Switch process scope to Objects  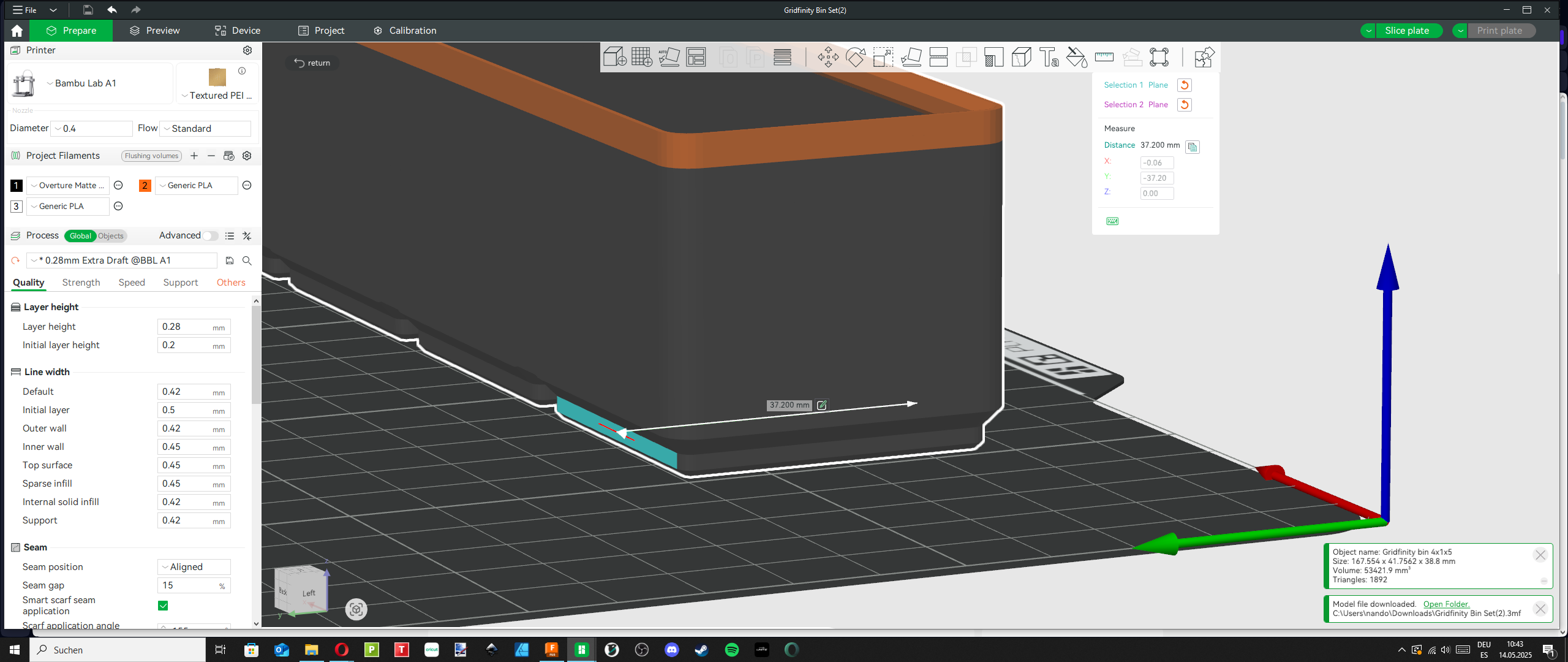click(x=111, y=236)
